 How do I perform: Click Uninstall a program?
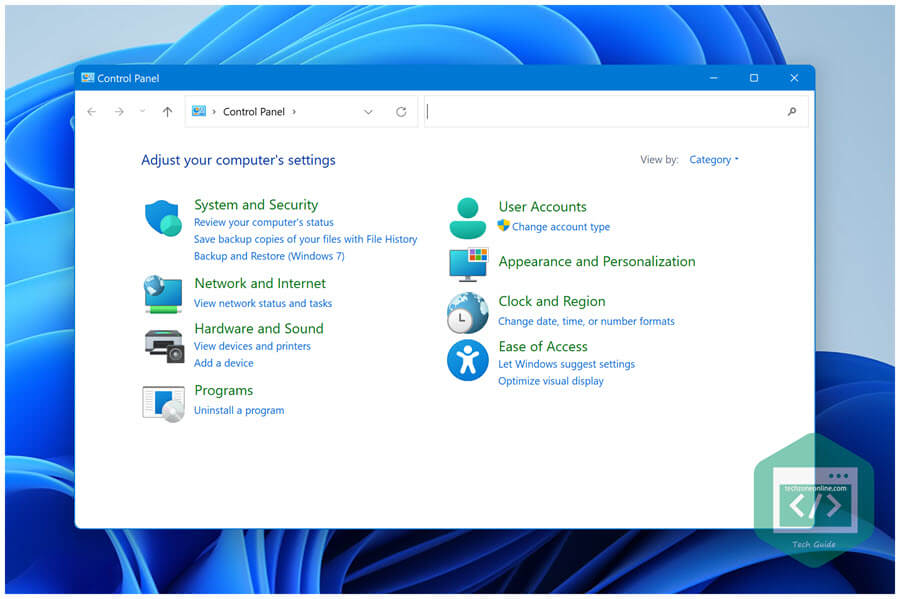(239, 410)
